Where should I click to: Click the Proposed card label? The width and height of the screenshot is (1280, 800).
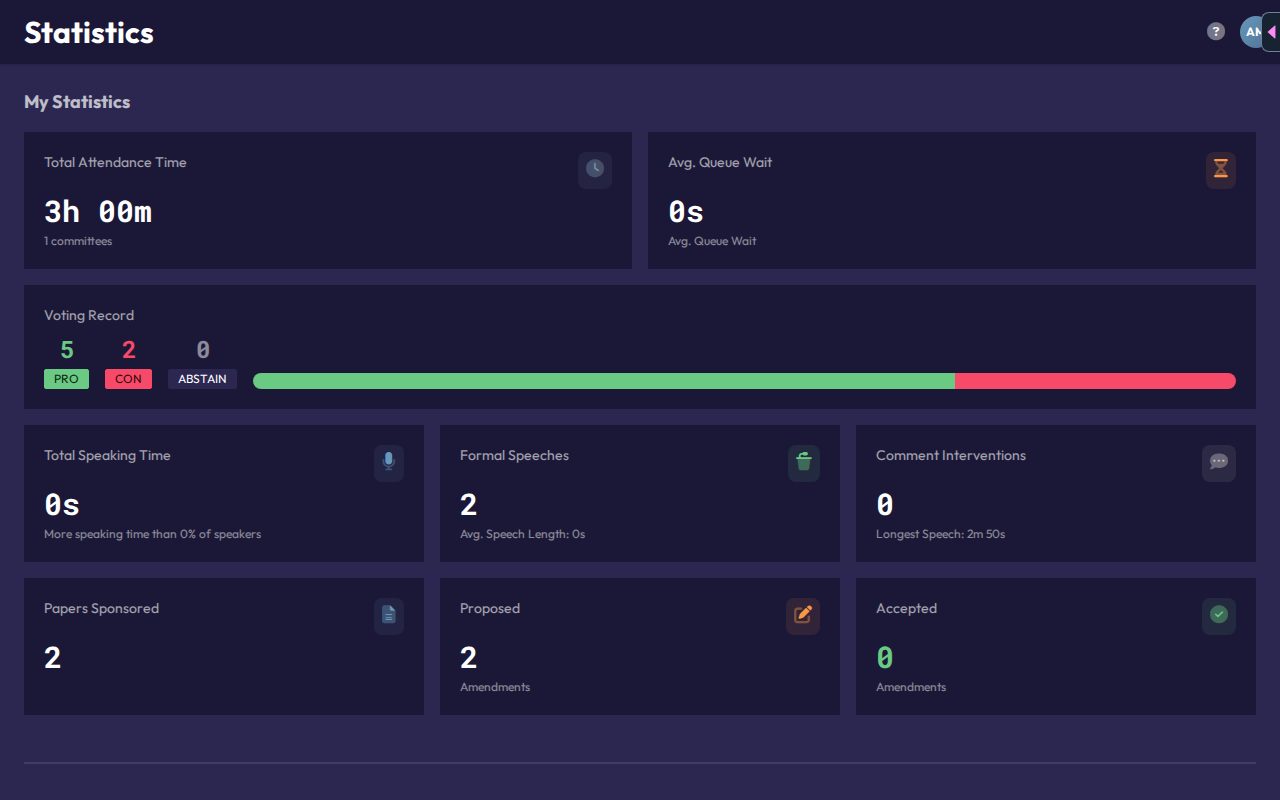click(490, 608)
